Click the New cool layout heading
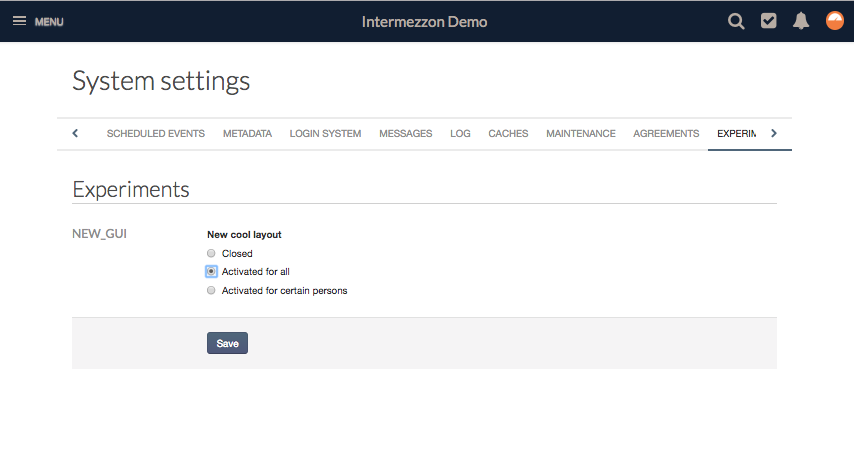The height and width of the screenshot is (473, 854). pos(244,235)
